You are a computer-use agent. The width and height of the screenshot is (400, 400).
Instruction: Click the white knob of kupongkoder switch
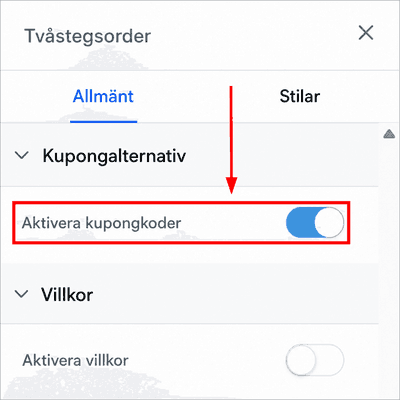tap(329, 223)
